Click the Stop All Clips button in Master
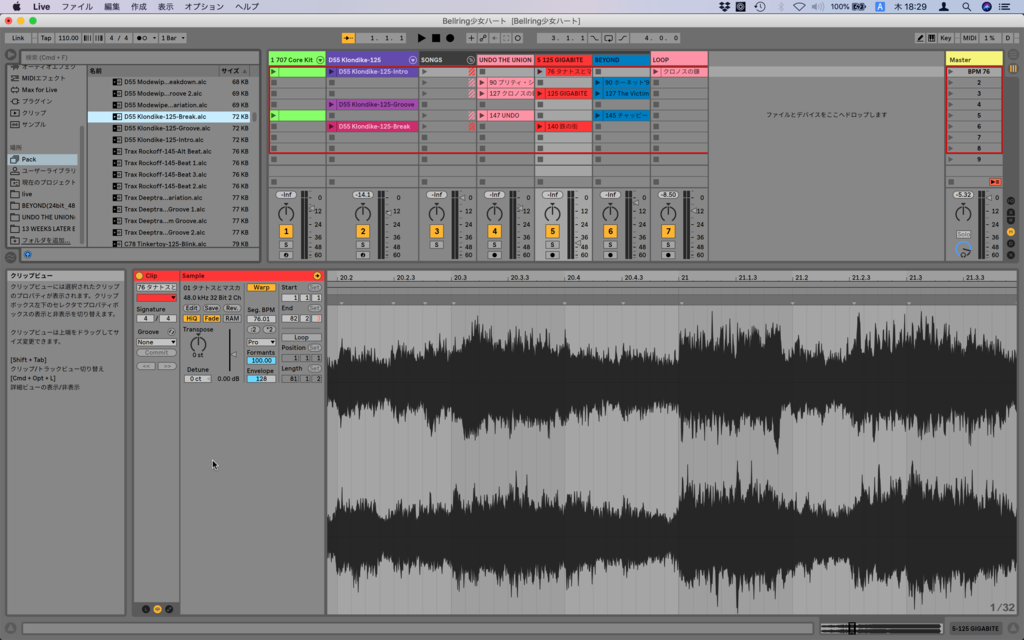The image size is (1024, 640). (951, 182)
